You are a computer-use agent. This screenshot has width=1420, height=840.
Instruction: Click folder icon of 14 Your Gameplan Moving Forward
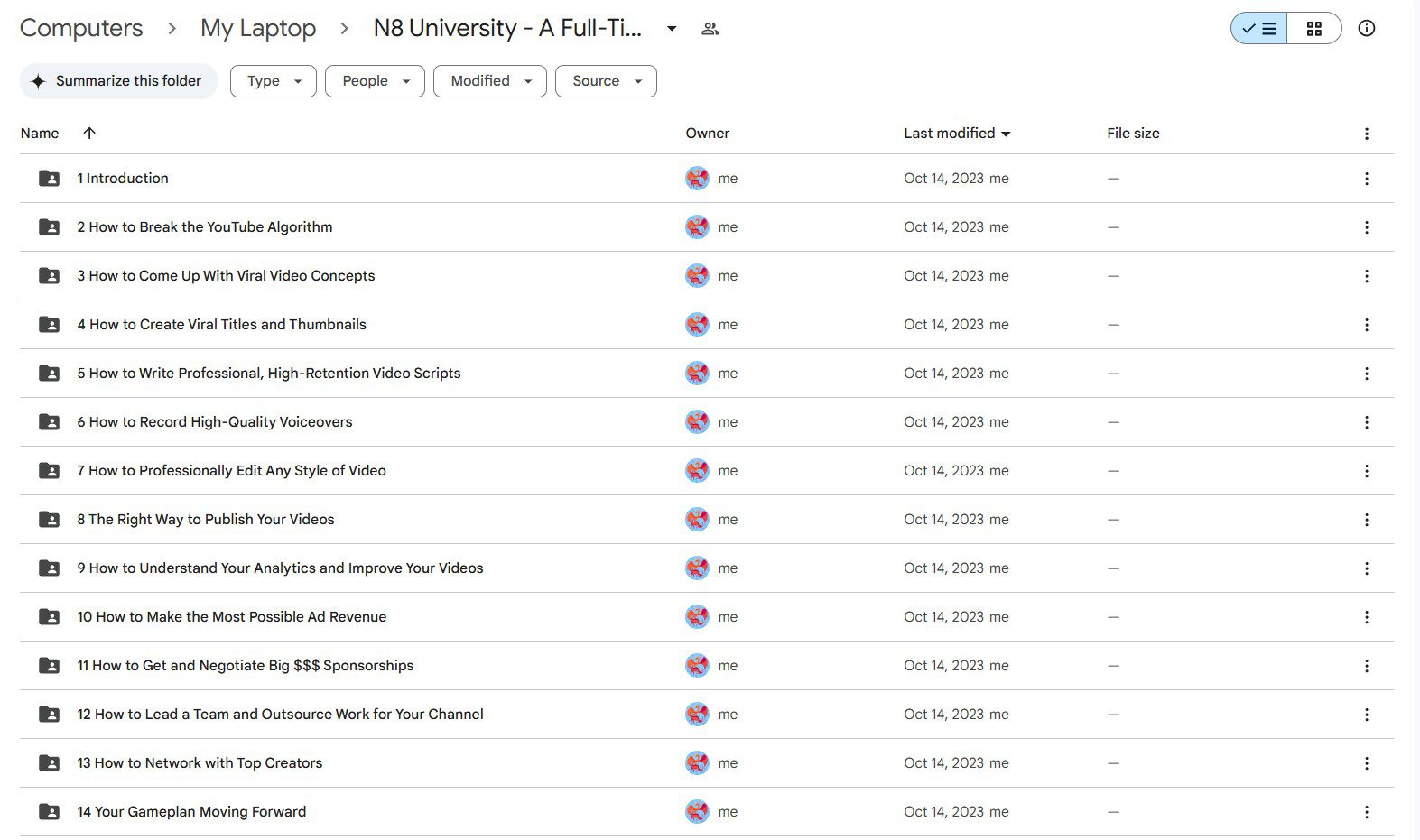pos(50,812)
